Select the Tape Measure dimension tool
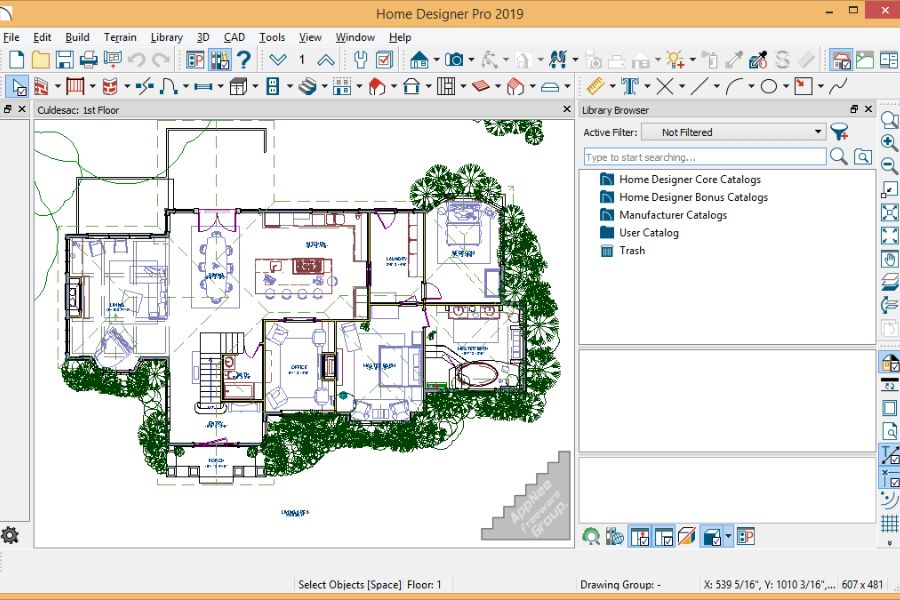Image resolution: width=900 pixels, height=600 pixels. 595,87
